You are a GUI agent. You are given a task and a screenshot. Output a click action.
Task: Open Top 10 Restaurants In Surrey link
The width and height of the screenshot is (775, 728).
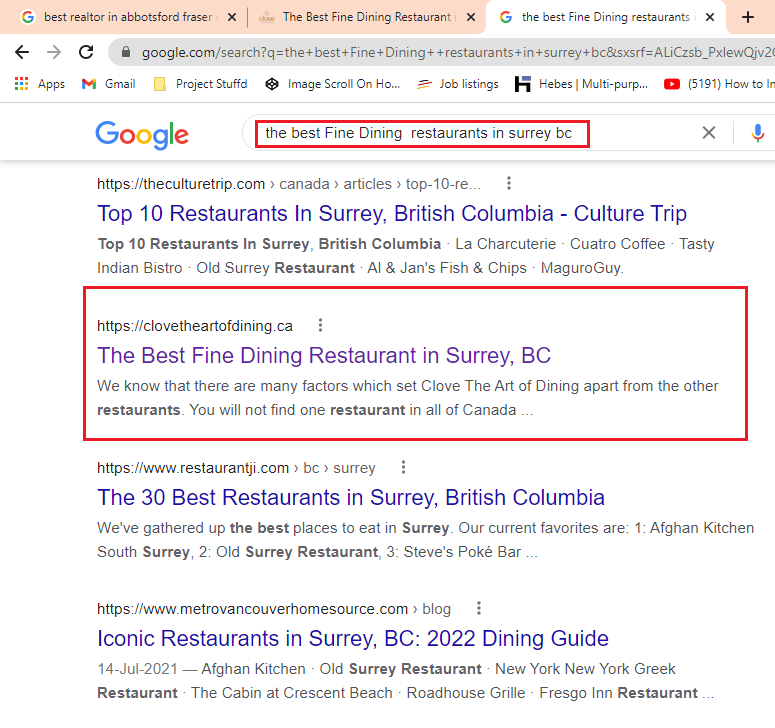click(392, 213)
